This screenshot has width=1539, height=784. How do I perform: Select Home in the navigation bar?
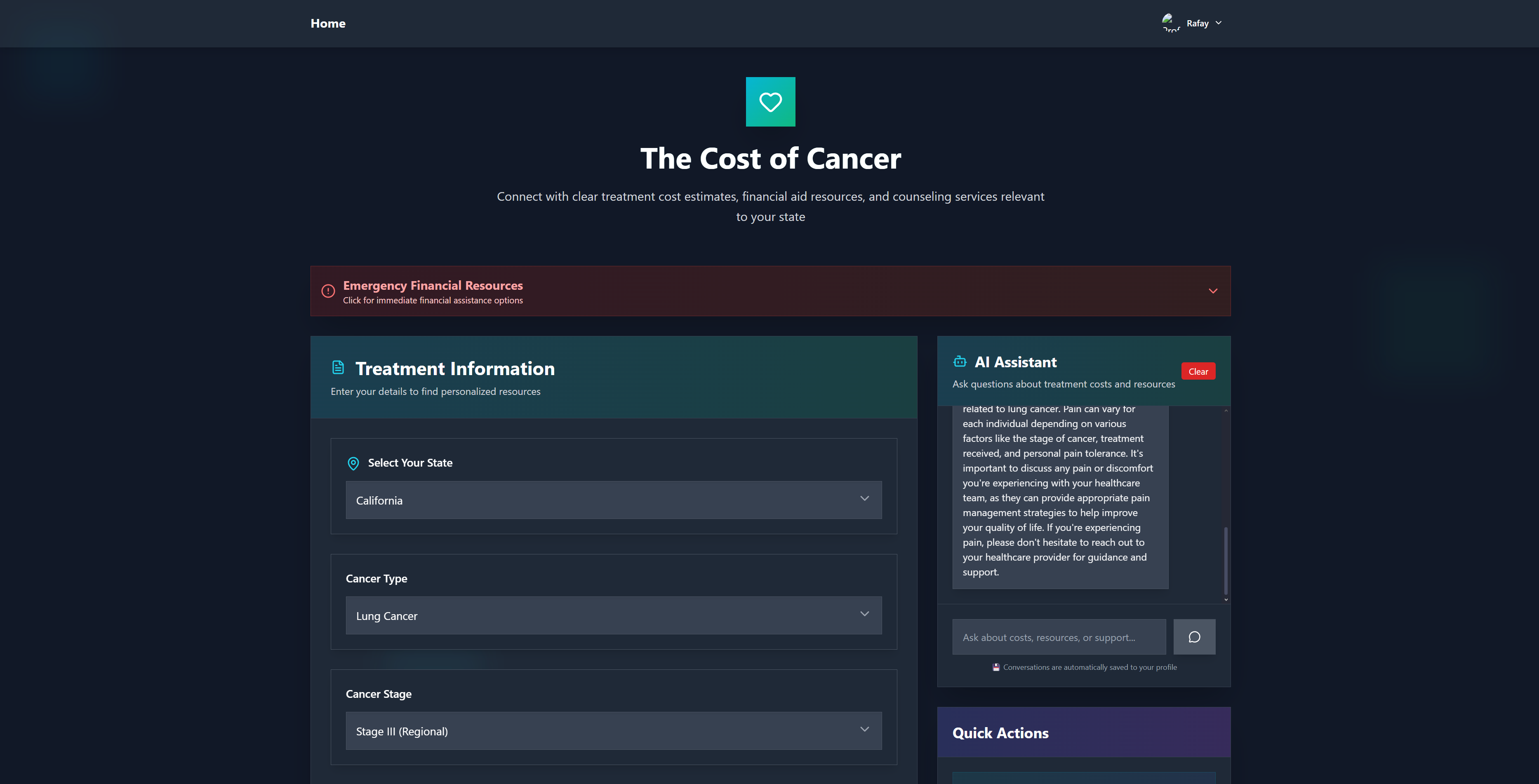click(x=327, y=23)
